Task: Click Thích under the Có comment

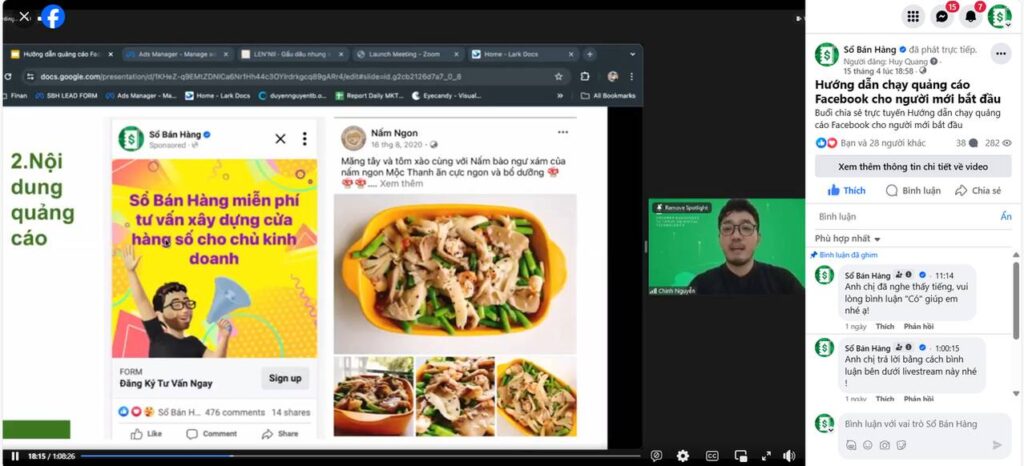Action: point(884,326)
